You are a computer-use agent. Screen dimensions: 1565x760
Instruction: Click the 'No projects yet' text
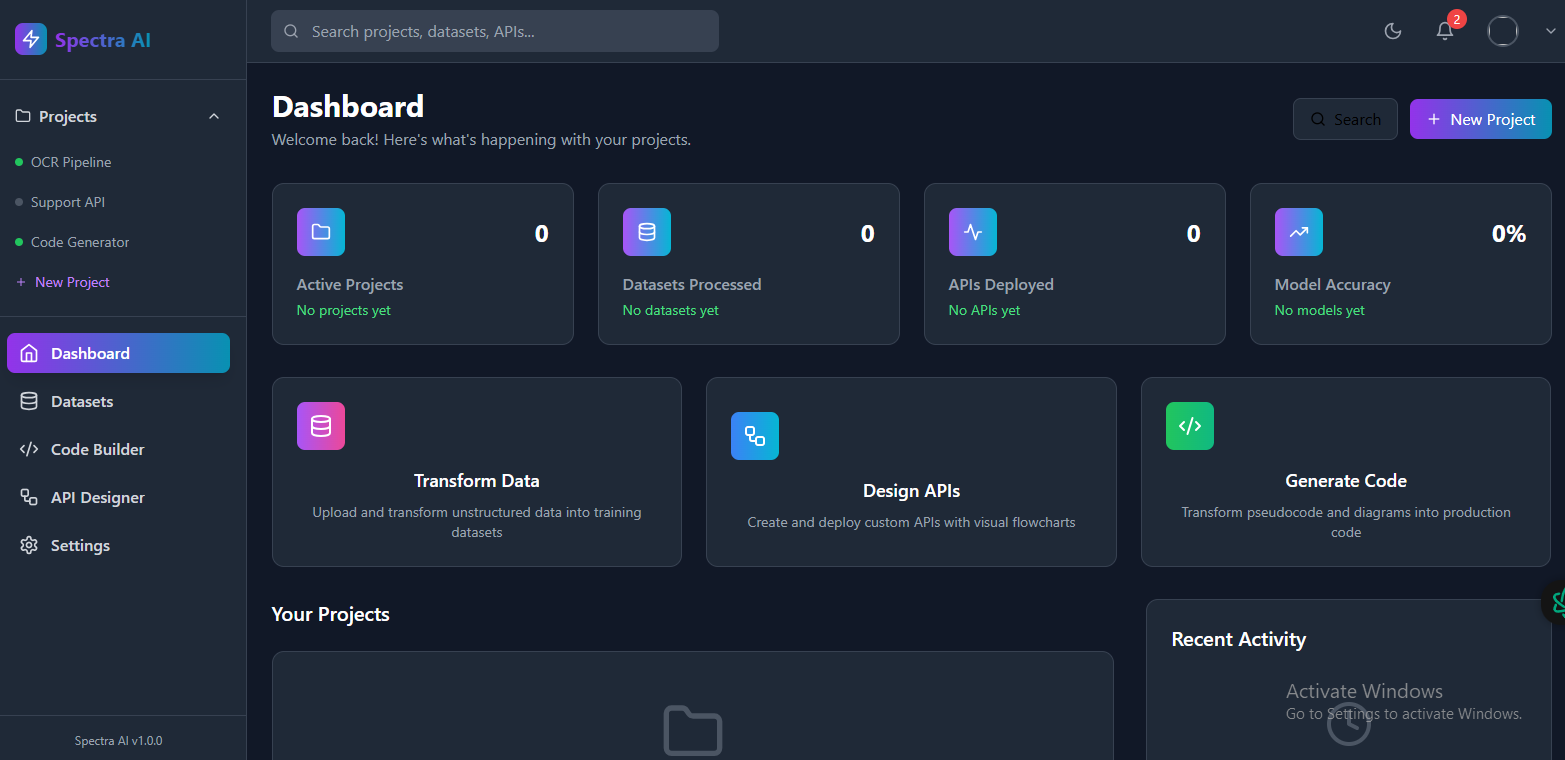(344, 310)
